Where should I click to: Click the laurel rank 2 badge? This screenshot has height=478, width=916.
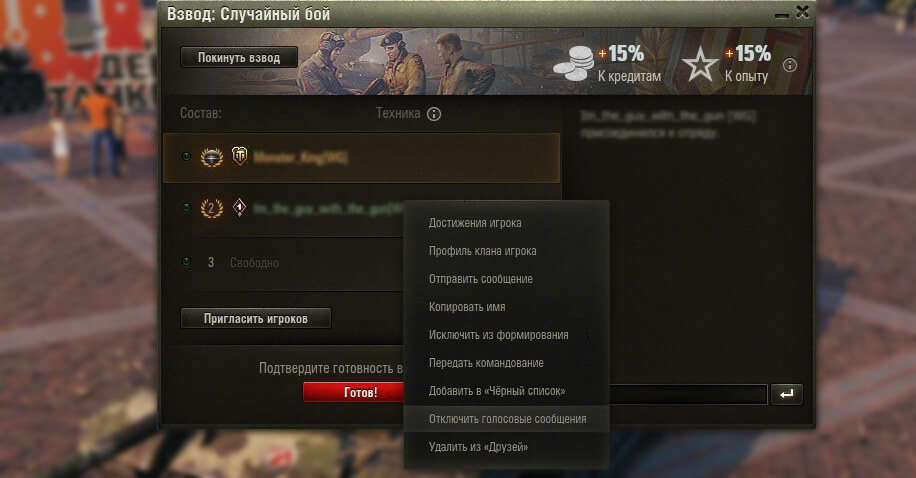tap(211, 208)
